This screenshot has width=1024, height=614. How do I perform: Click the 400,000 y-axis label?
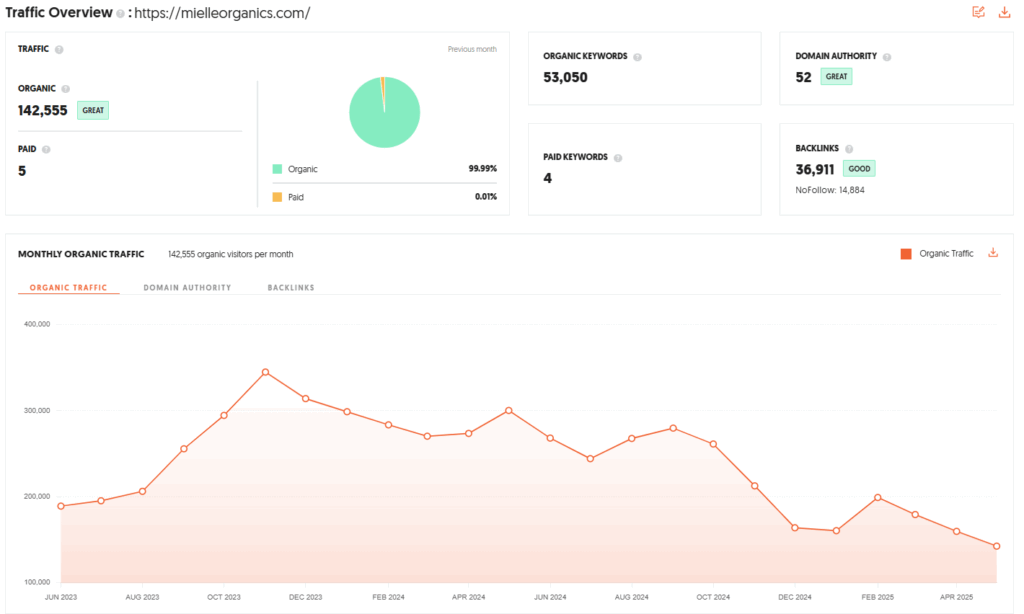tap(37, 324)
